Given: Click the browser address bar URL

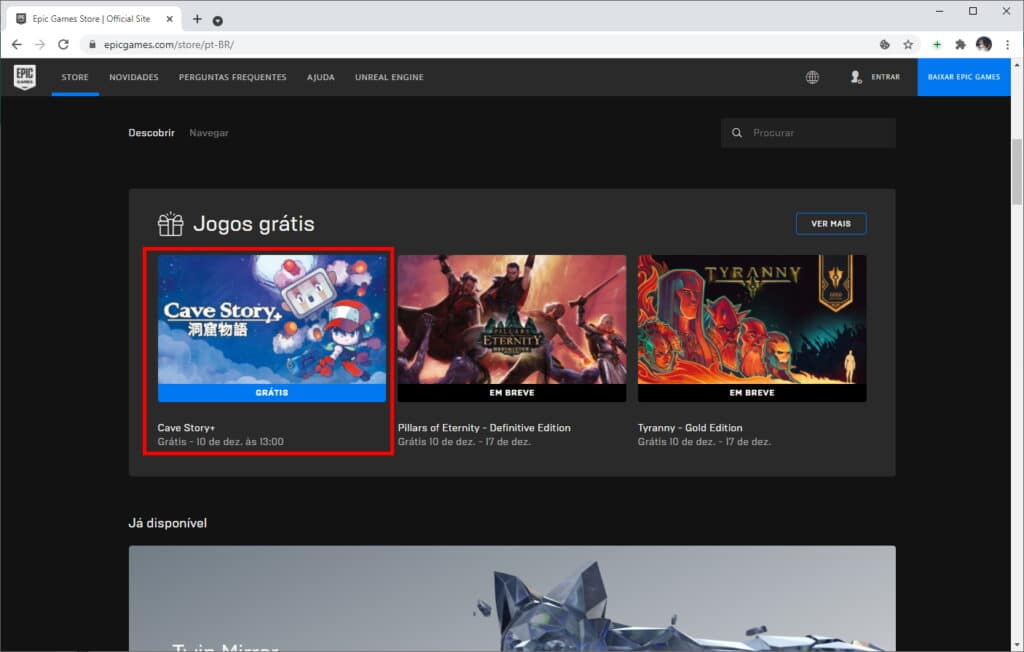Looking at the screenshot, I should click(x=168, y=44).
